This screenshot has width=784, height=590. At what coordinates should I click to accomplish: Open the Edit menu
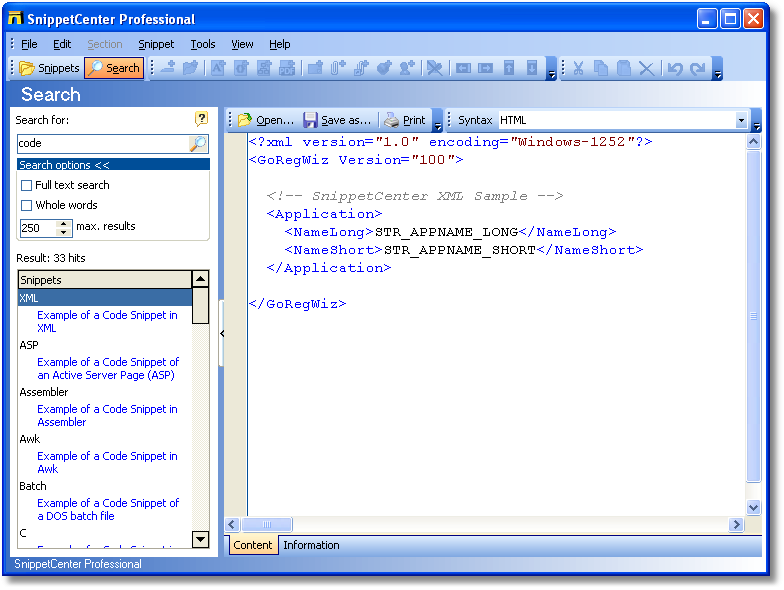click(62, 44)
